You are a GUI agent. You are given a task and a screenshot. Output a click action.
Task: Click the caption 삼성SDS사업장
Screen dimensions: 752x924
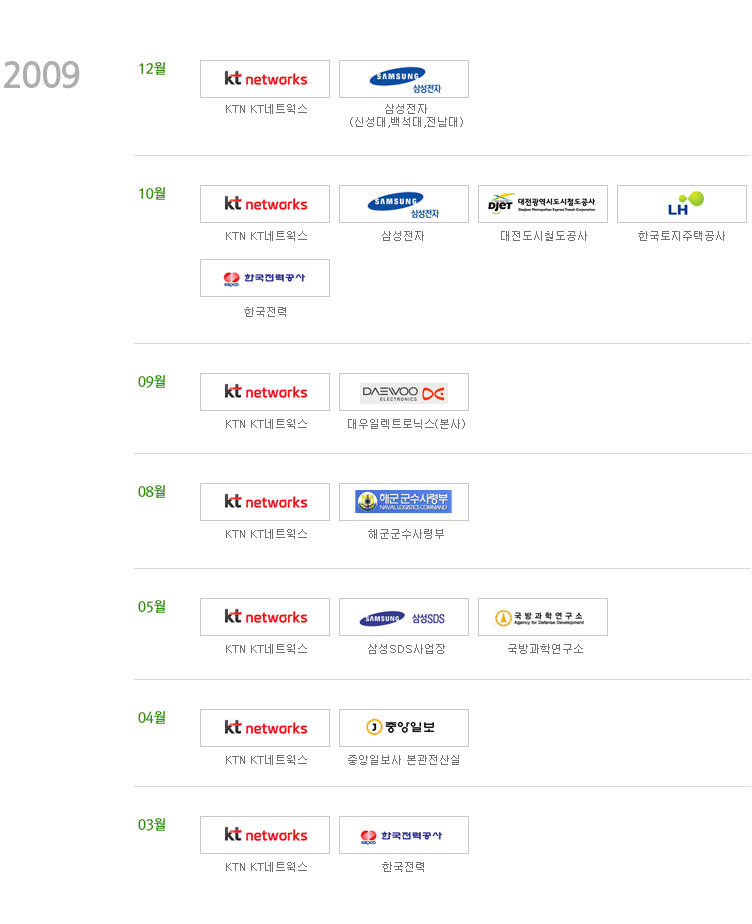406,649
